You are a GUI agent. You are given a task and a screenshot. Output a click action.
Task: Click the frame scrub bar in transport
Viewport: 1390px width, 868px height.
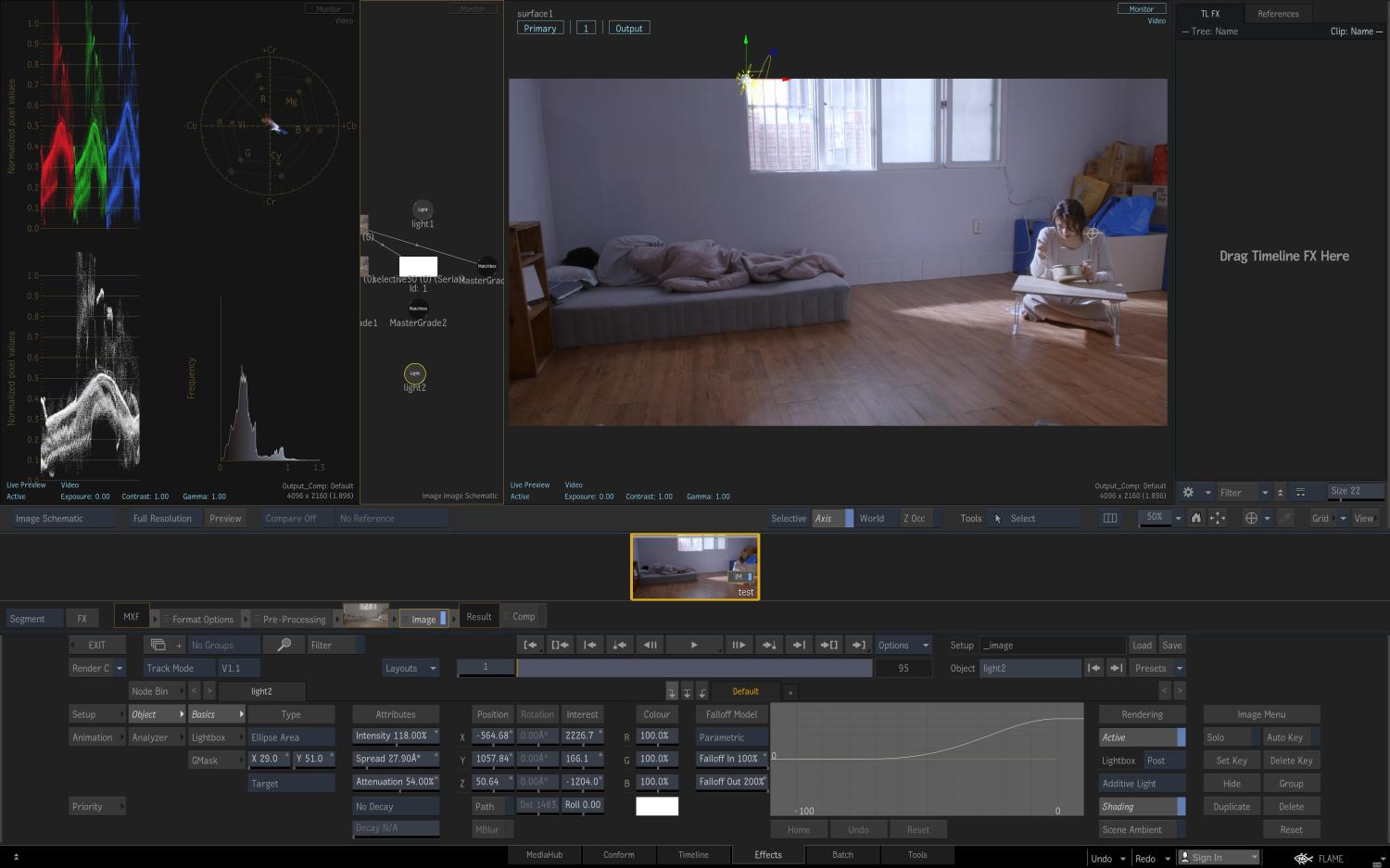(694, 668)
